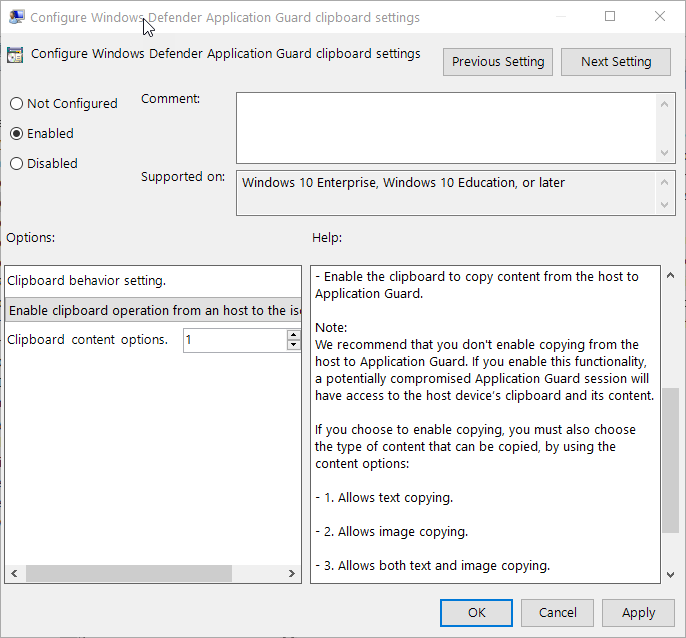
Task: Click the Cancel button
Action: click(x=557, y=613)
